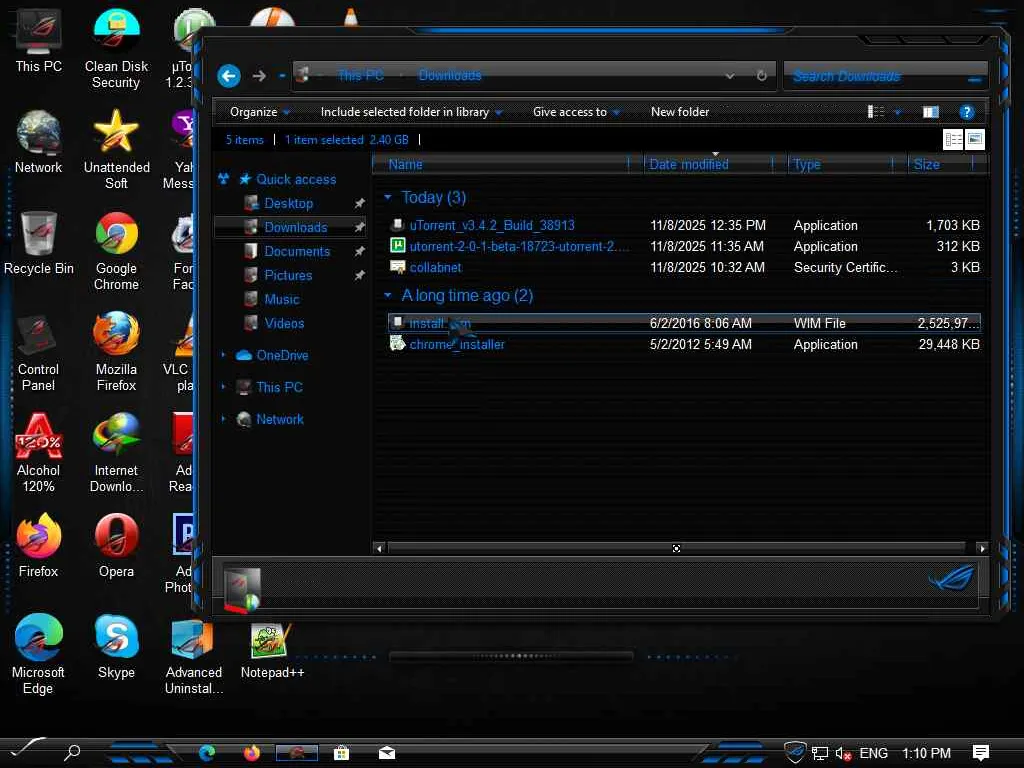This screenshot has width=1024, height=768.
Task: Open the action center notifications icon
Action: pyautogui.click(x=980, y=753)
